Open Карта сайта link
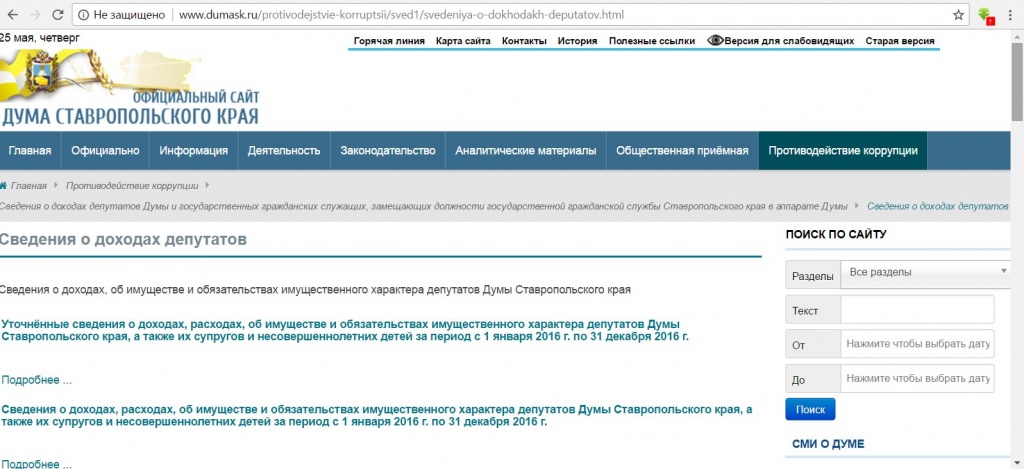Image resolution: width=1024 pixels, height=469 pixels. (x=463, y=40)
